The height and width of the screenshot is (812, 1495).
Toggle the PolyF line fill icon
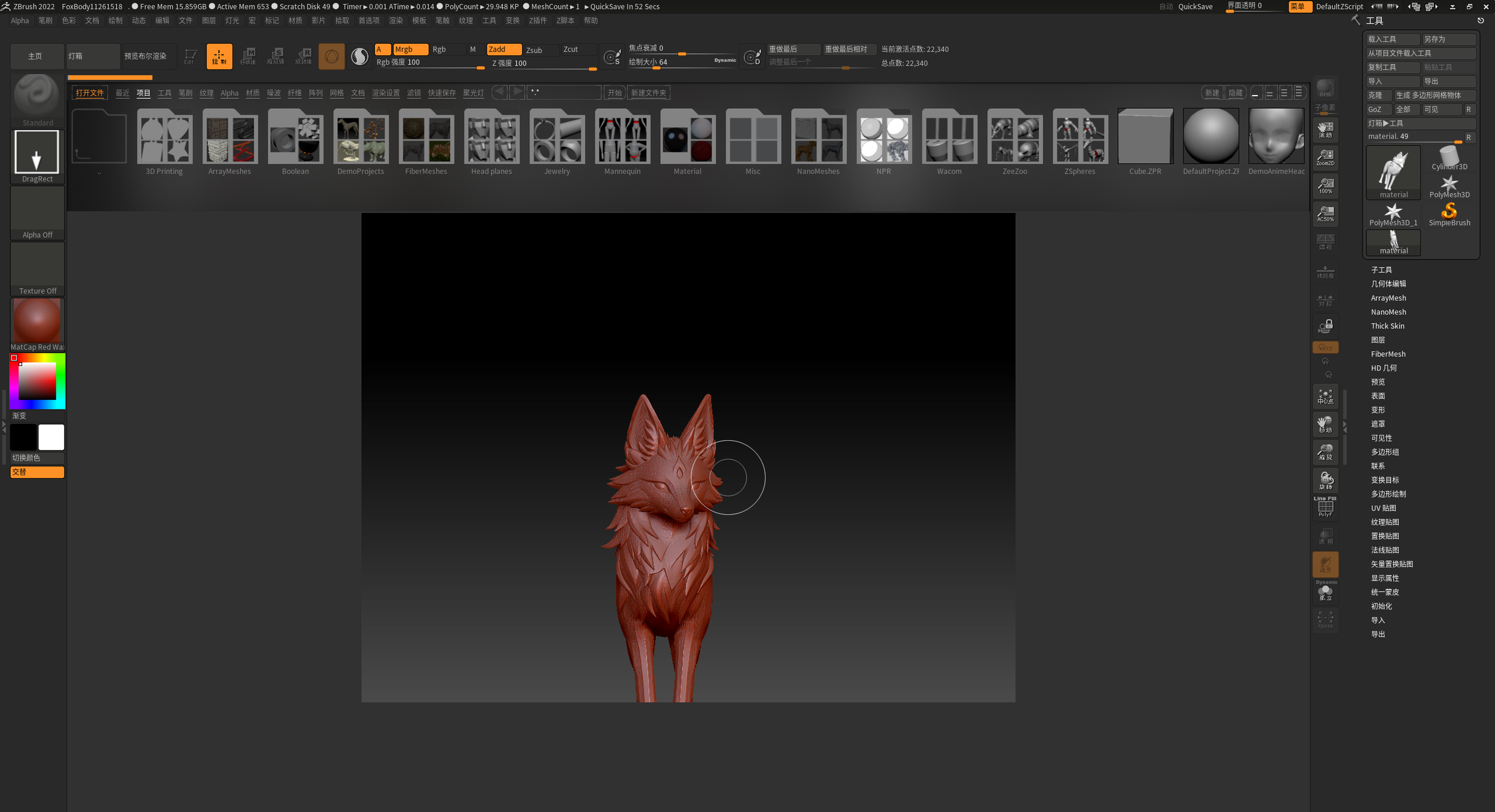[x=1325, y=508]
